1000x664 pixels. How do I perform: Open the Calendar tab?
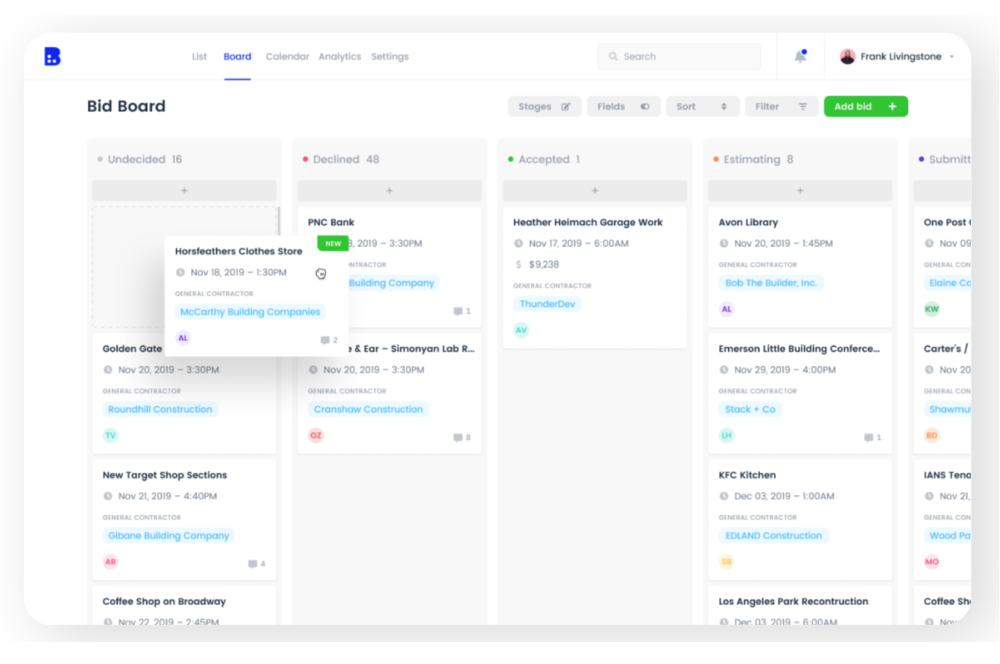click(x=287, y=56)
